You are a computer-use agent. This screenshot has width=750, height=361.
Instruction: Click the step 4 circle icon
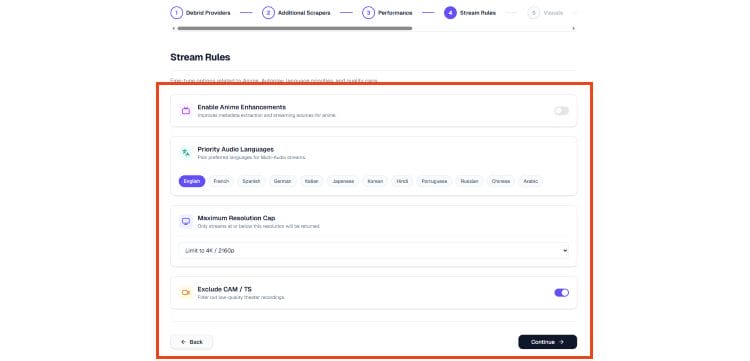(450, 13)
